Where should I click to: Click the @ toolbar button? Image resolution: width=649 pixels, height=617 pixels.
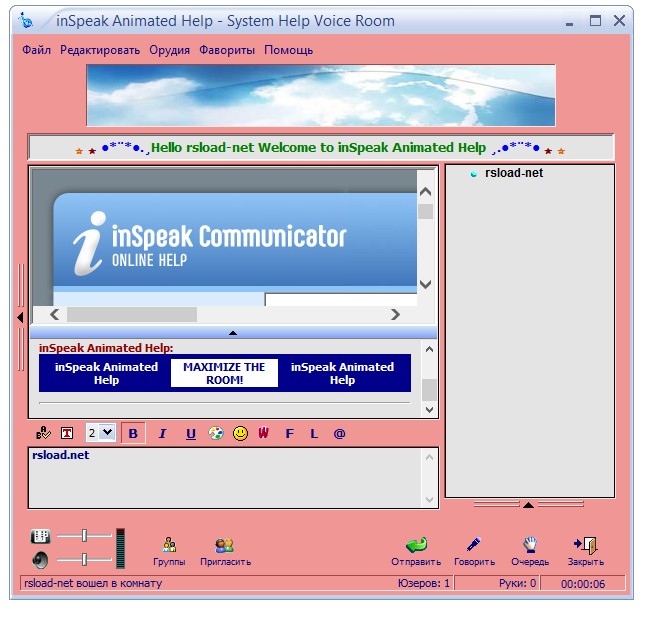[339, 433]
